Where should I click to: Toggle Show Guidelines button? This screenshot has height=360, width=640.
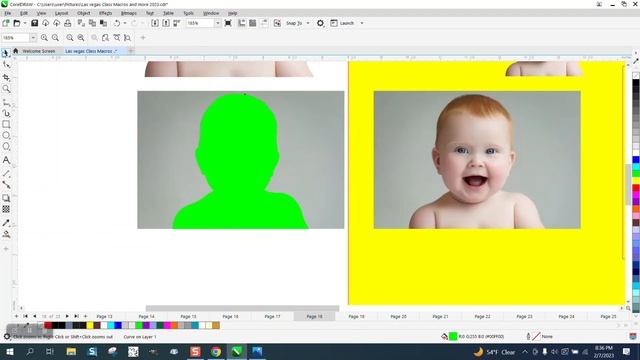(264, 23)
